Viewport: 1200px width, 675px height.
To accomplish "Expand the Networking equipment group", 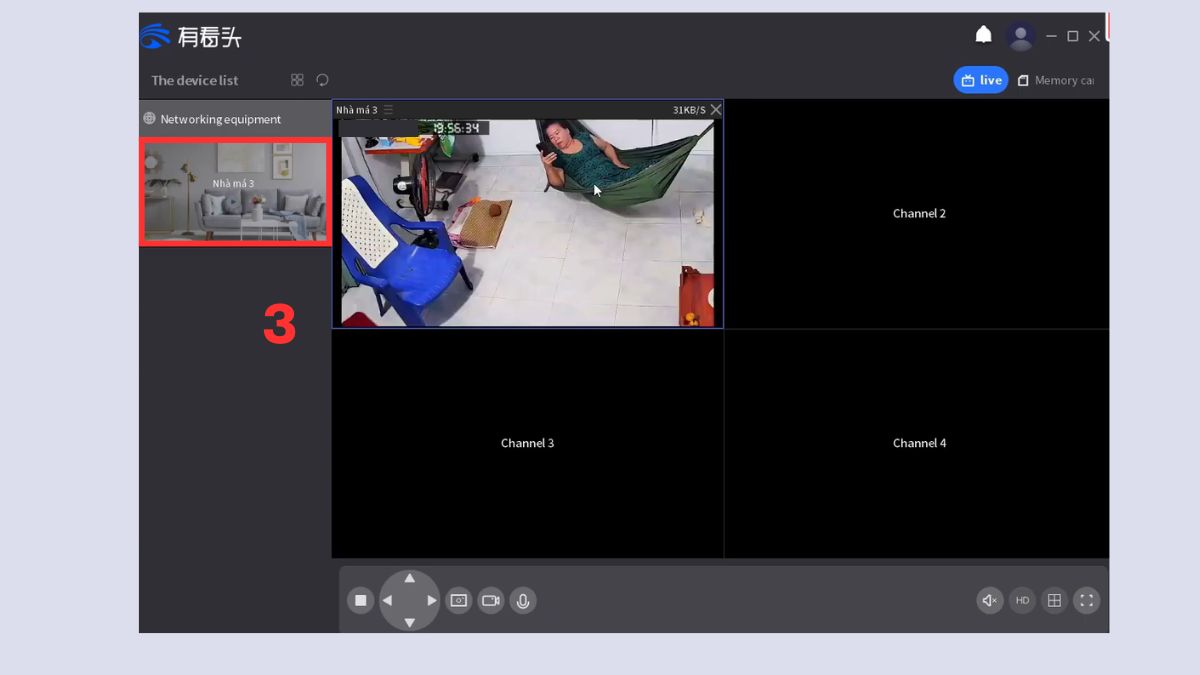I will click(x=212, y=119).
